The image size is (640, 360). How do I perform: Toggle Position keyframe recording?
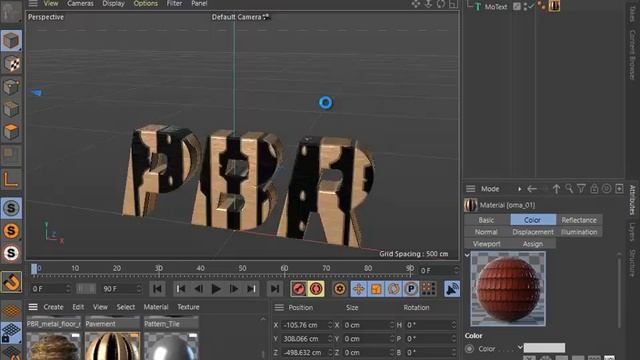coord(358,289)
